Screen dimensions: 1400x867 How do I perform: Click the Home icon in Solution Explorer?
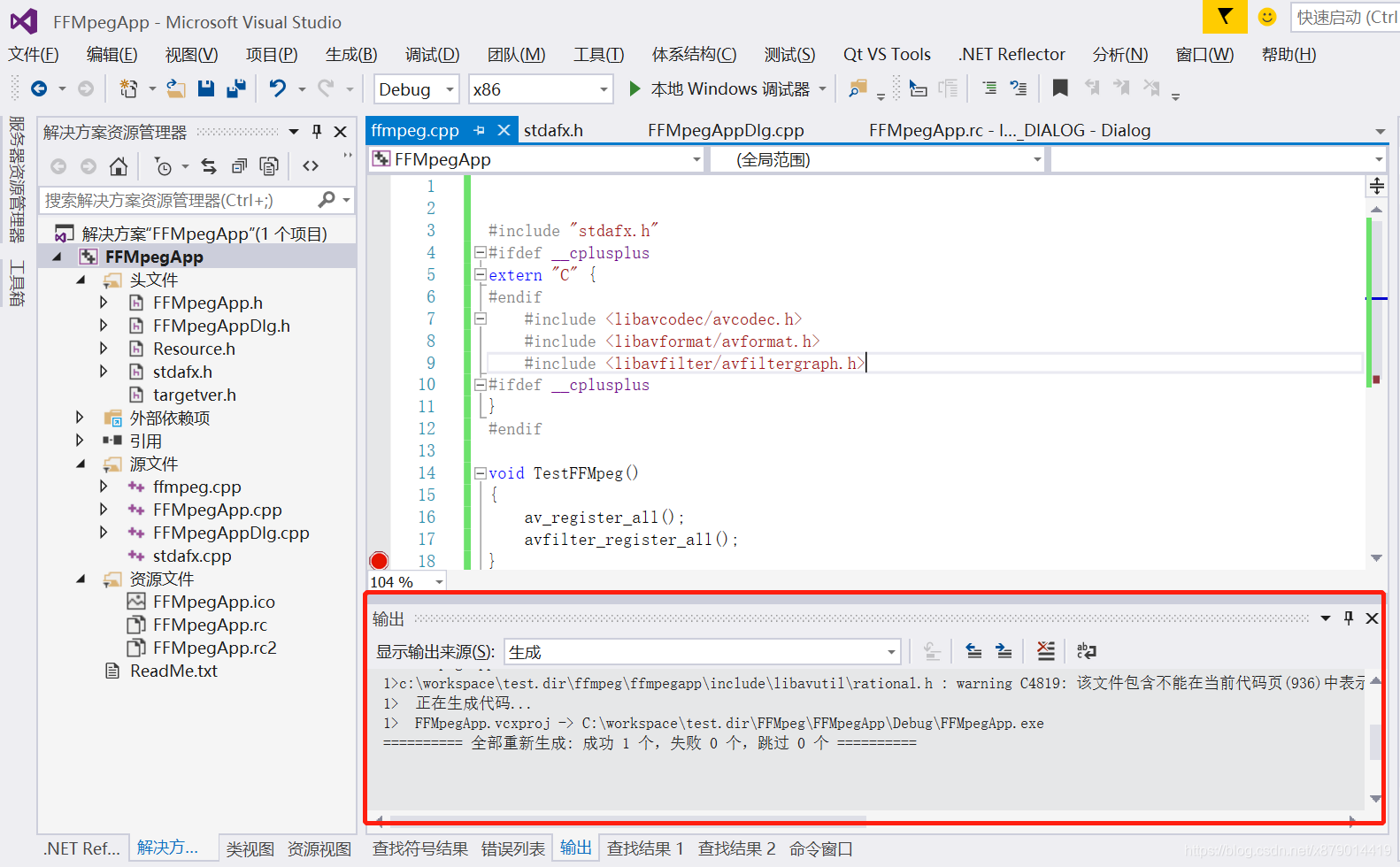(x=119, y=166)
